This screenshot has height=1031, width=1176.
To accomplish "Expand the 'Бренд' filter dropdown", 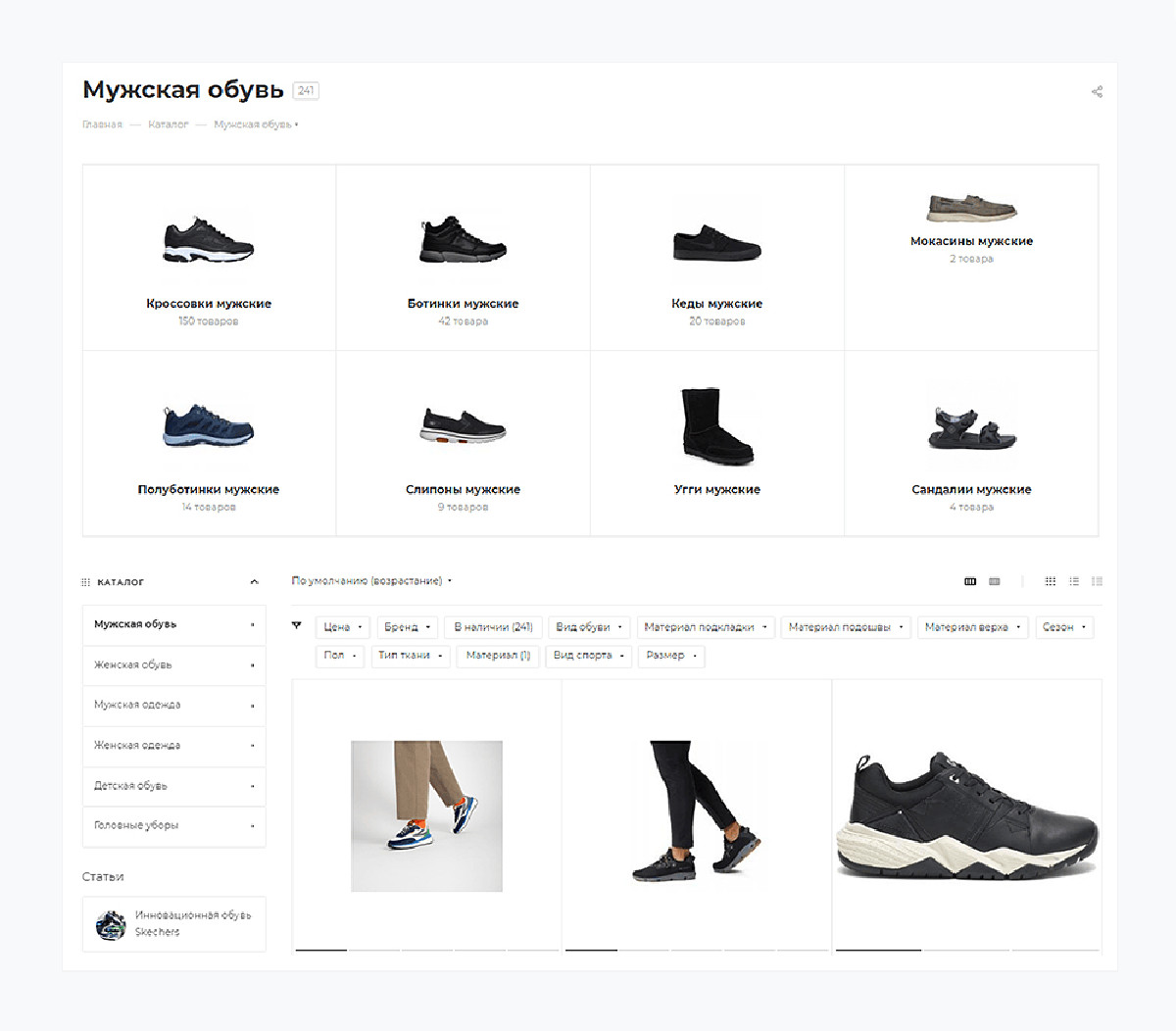I will tap(408, 627).
